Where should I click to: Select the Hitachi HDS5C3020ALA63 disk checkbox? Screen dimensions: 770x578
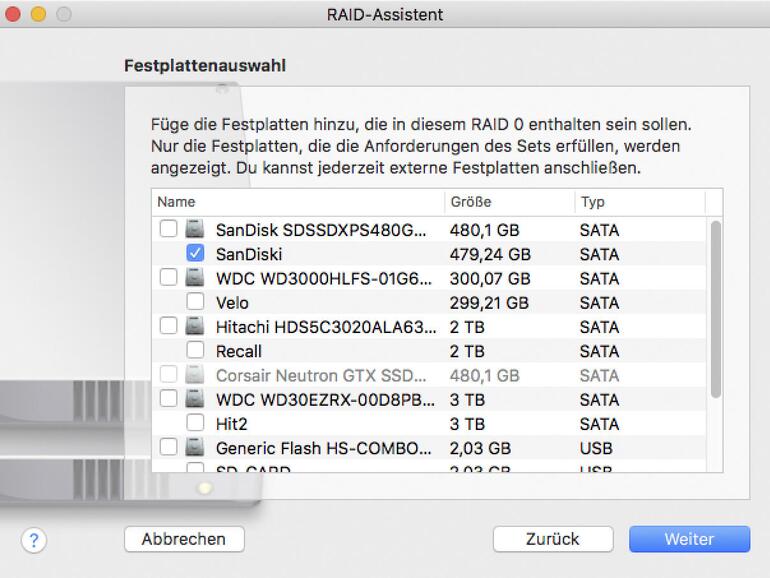pyautogui.click(x=168, y=326)
